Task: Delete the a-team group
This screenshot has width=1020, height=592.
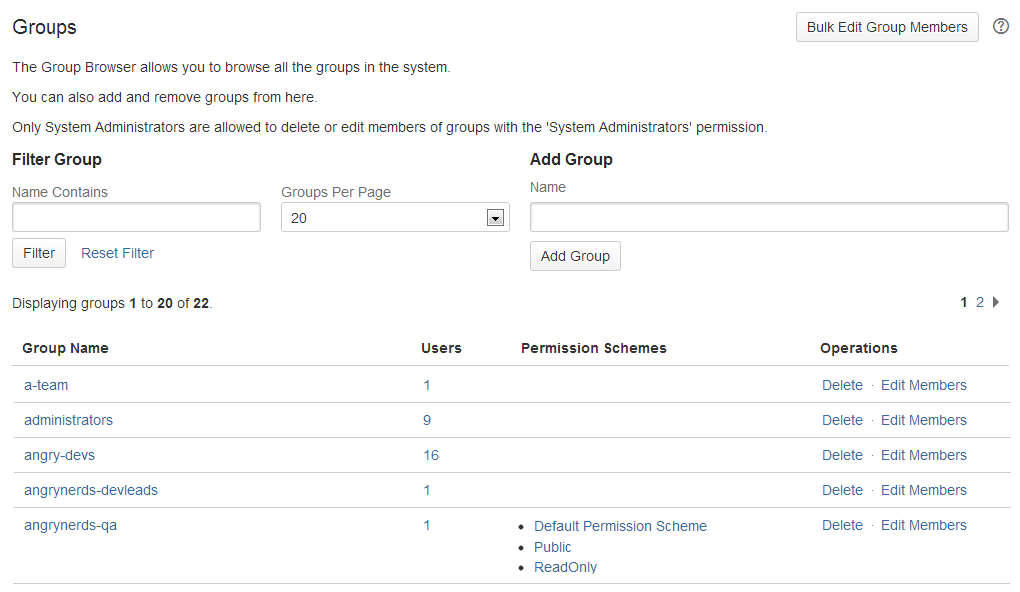Action: (x=842, y=385)
